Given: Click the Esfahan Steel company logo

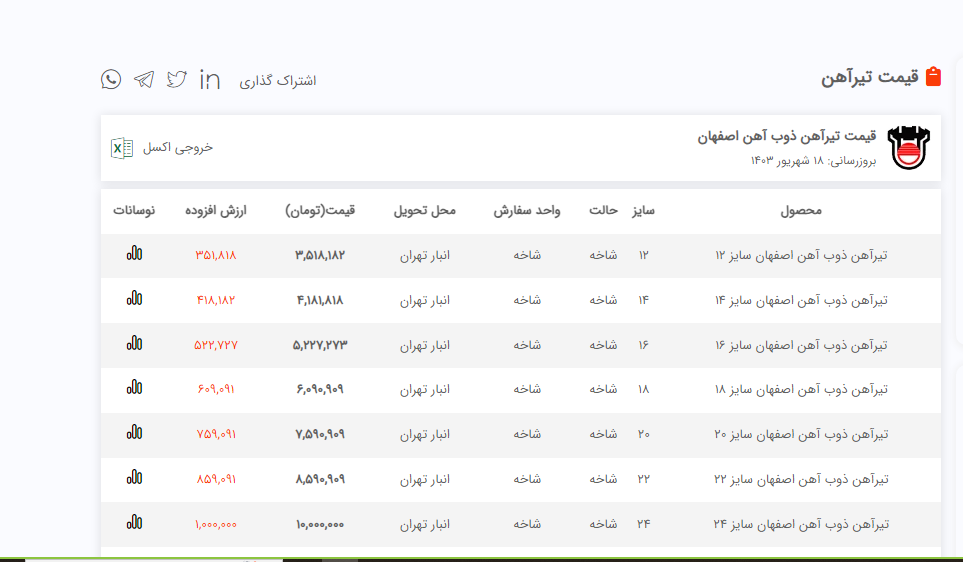Looking at the screenshot, I should click(908, 148).
